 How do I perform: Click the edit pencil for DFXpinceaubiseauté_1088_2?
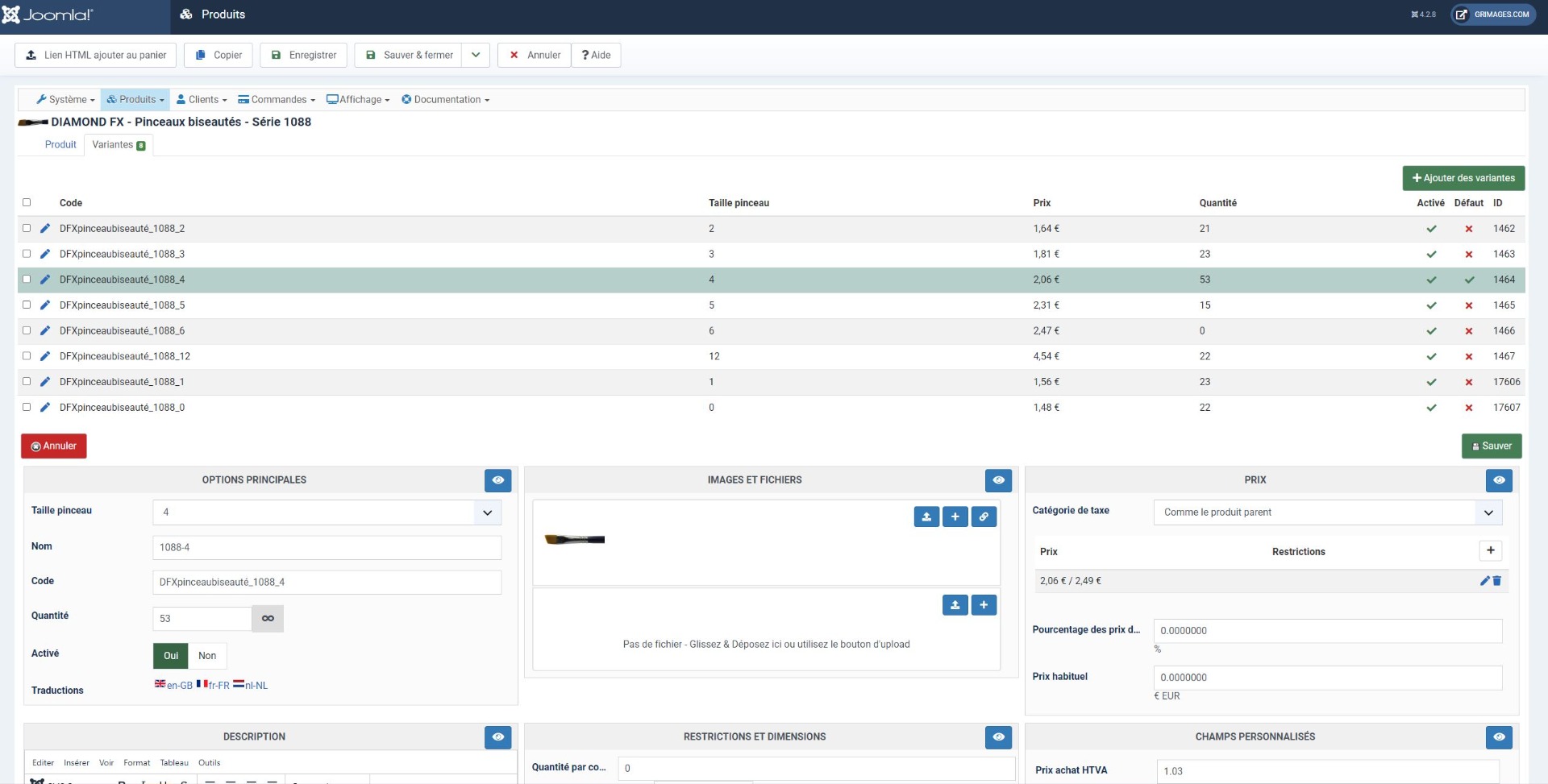(x=45, y=229)
